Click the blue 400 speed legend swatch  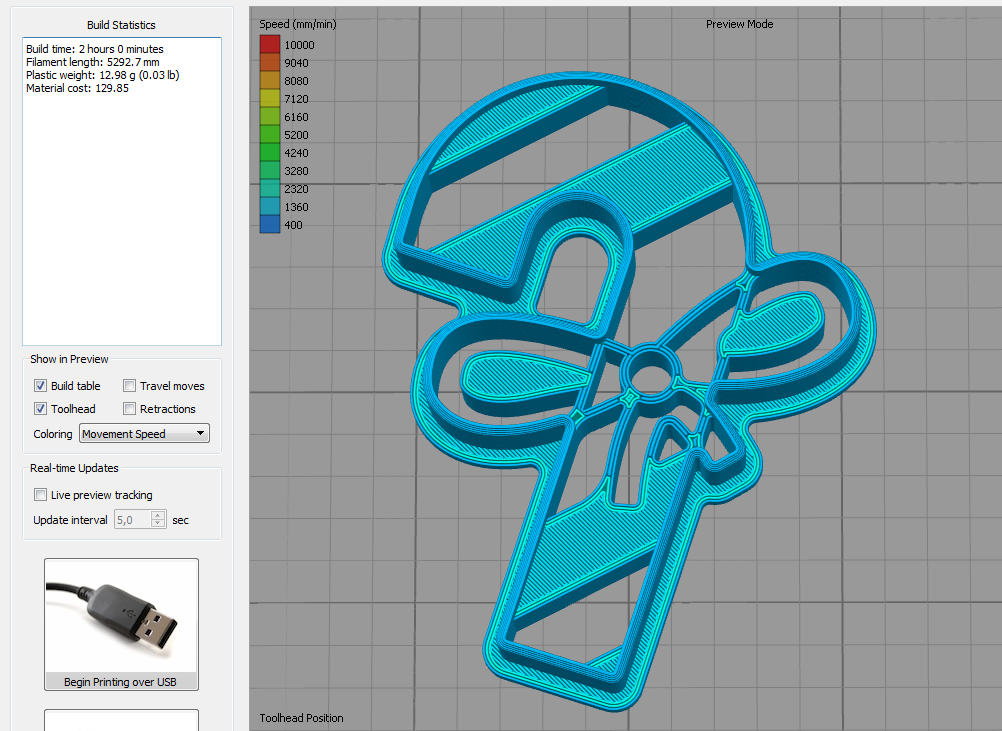tap(270, 224)
